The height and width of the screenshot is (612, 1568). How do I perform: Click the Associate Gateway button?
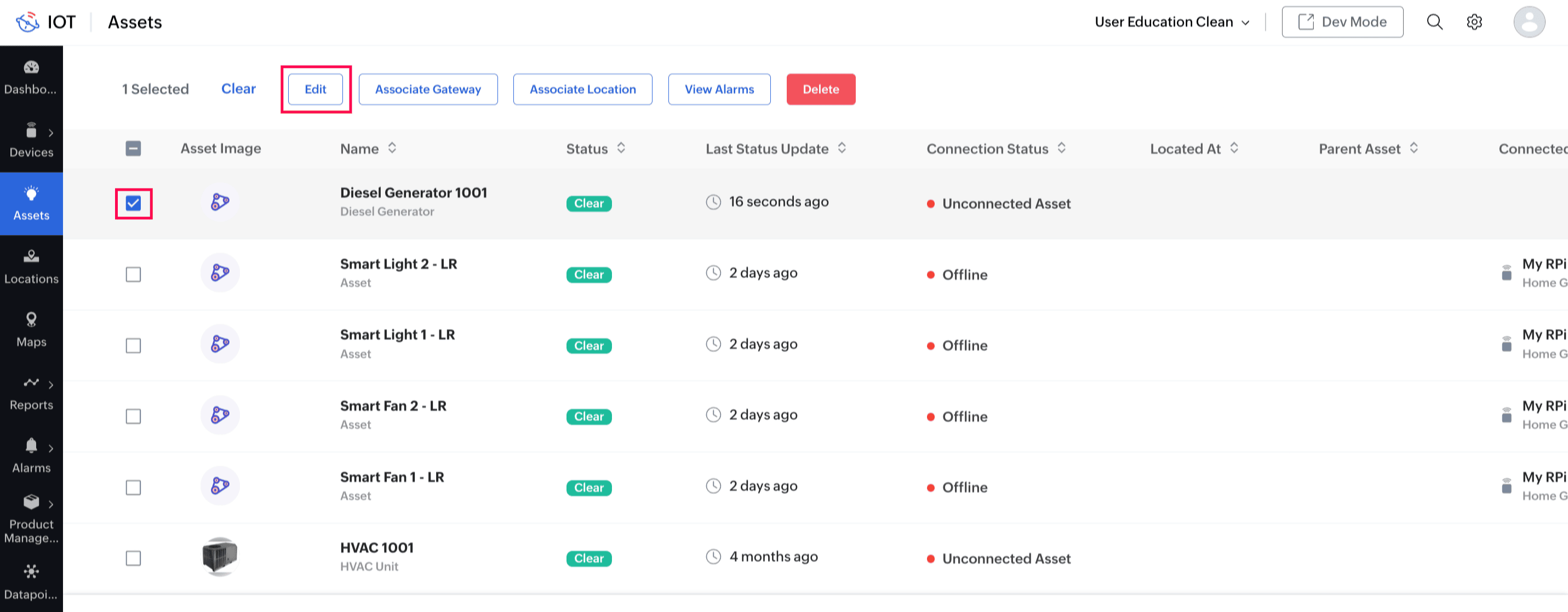coord(427,89)
